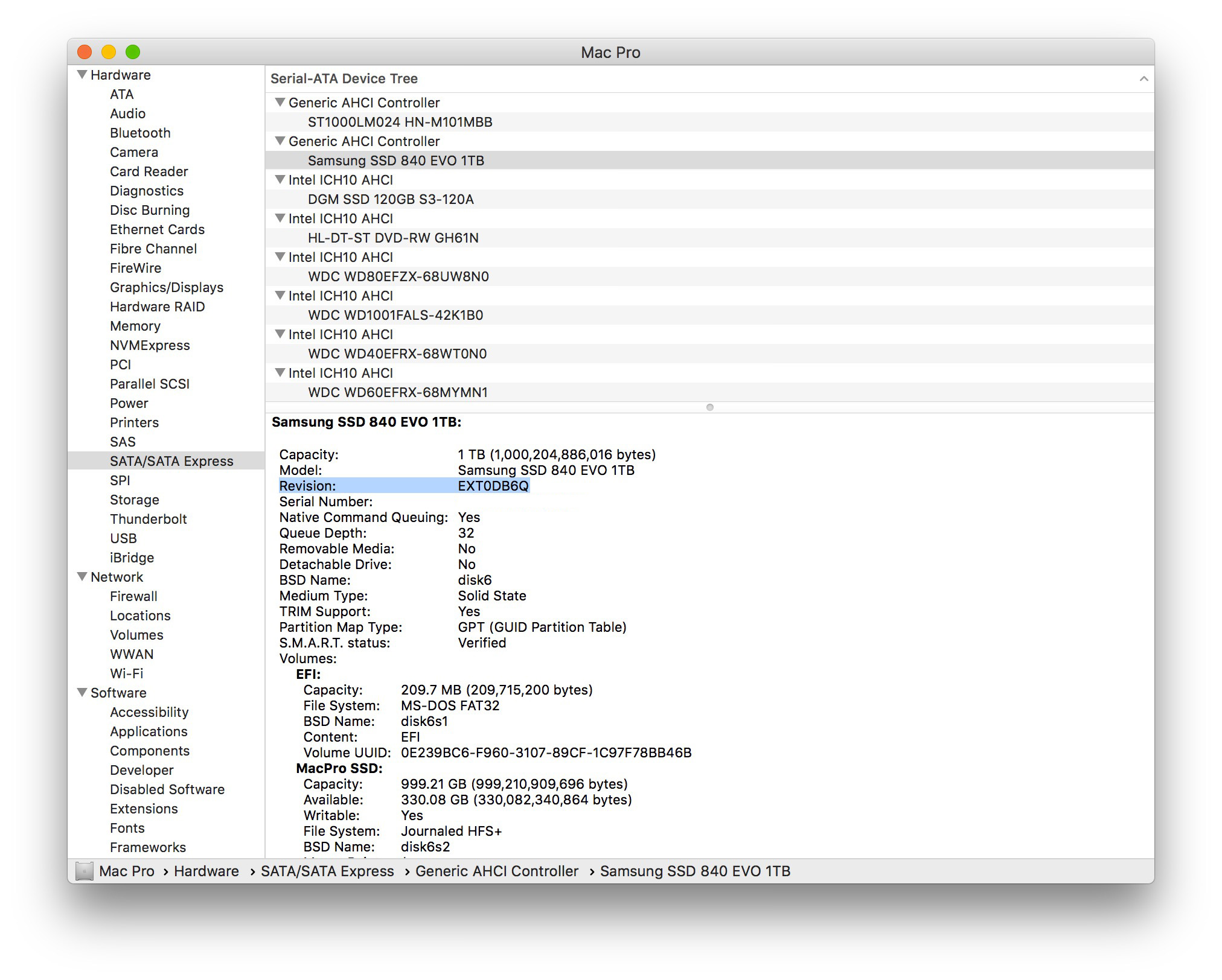Open Applications under Software
The width and height of the screenshot is (1222, 980).
[x=149, y=731]
